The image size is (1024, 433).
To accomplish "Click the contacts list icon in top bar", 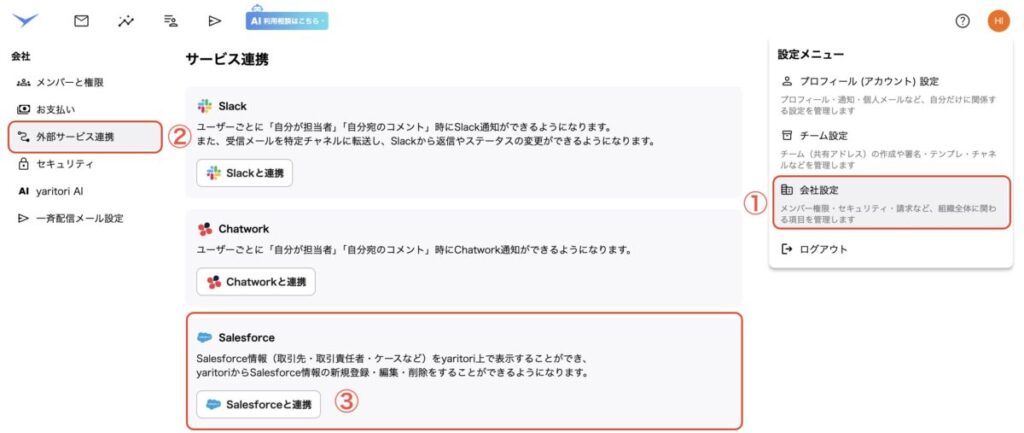I will [x=170, y=20].
